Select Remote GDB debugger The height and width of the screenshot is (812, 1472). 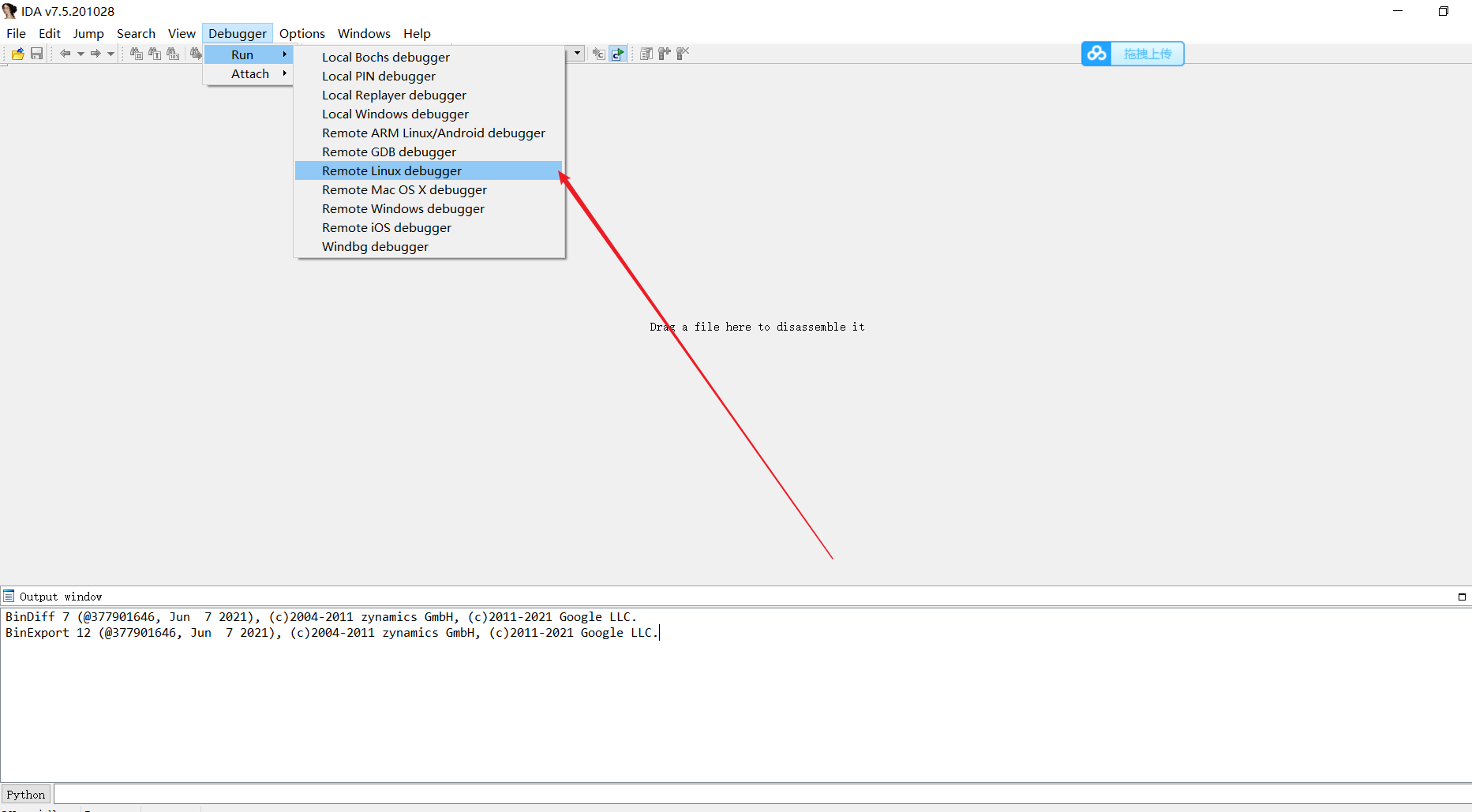pos(429,152)
